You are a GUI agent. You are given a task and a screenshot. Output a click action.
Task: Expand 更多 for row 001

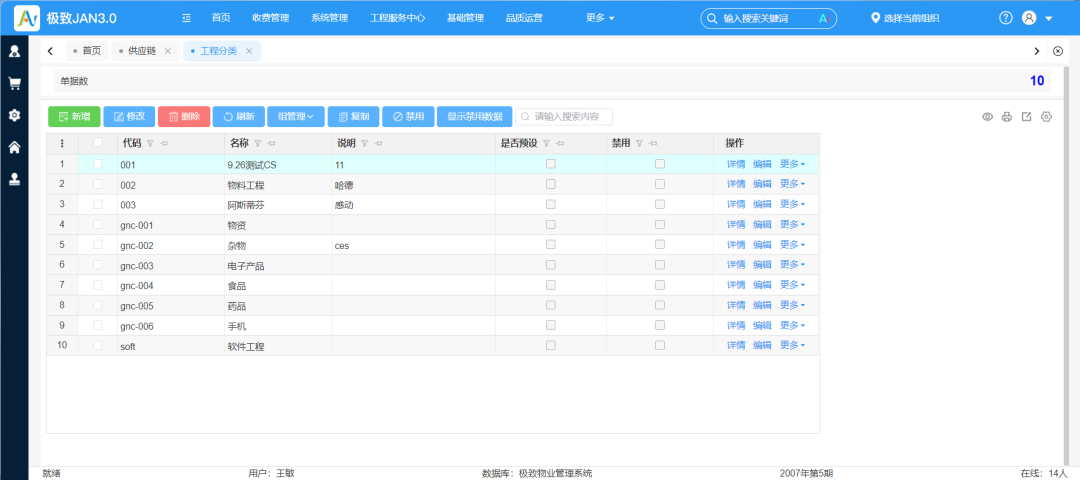pyautogui.click(x=792, y=164)
